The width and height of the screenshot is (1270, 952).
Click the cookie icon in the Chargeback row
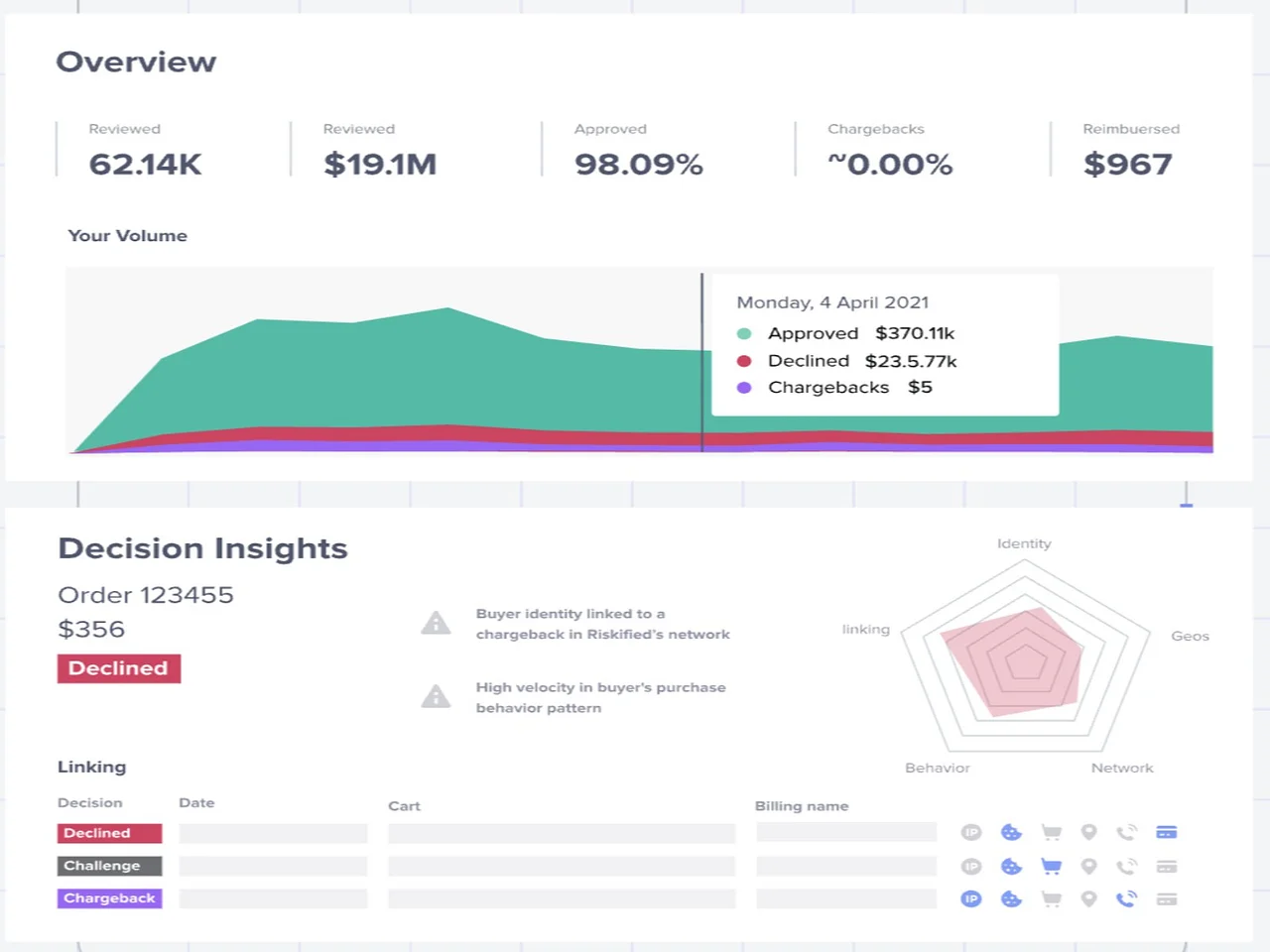pos(1011,899)
